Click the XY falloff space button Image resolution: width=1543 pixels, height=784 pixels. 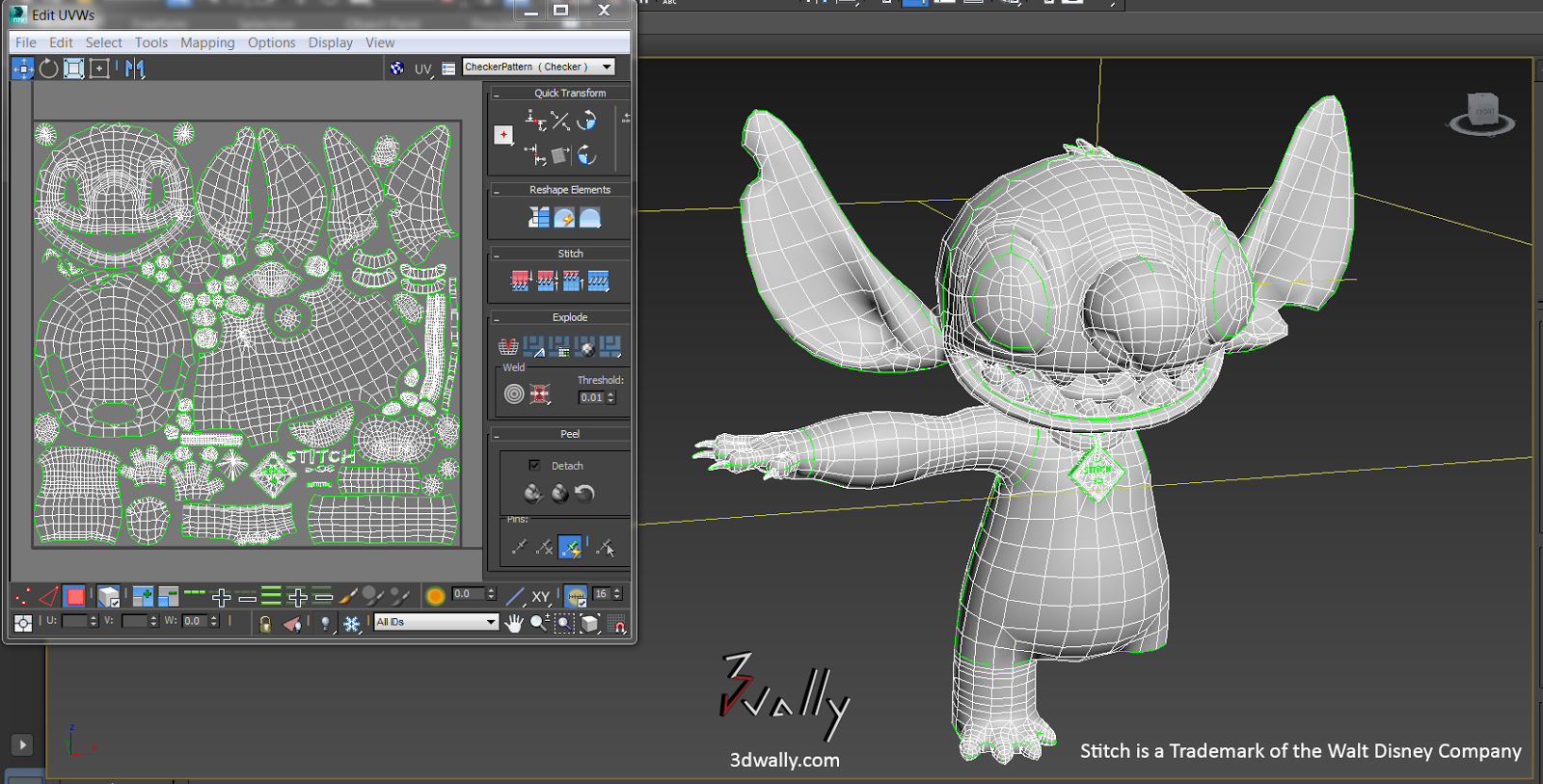[x=541, y=597]
